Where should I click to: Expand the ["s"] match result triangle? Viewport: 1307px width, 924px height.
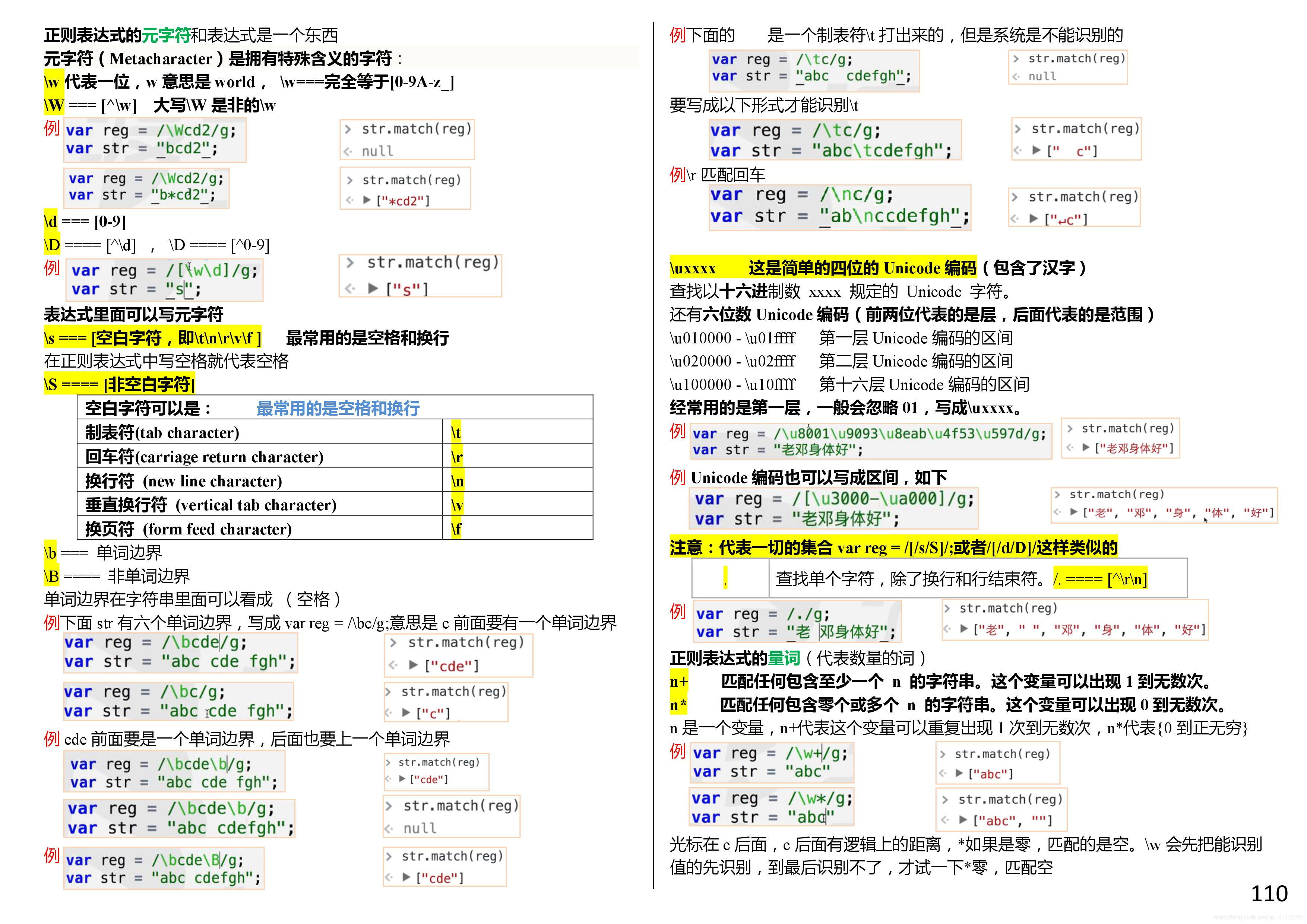(x=373, y=289)
